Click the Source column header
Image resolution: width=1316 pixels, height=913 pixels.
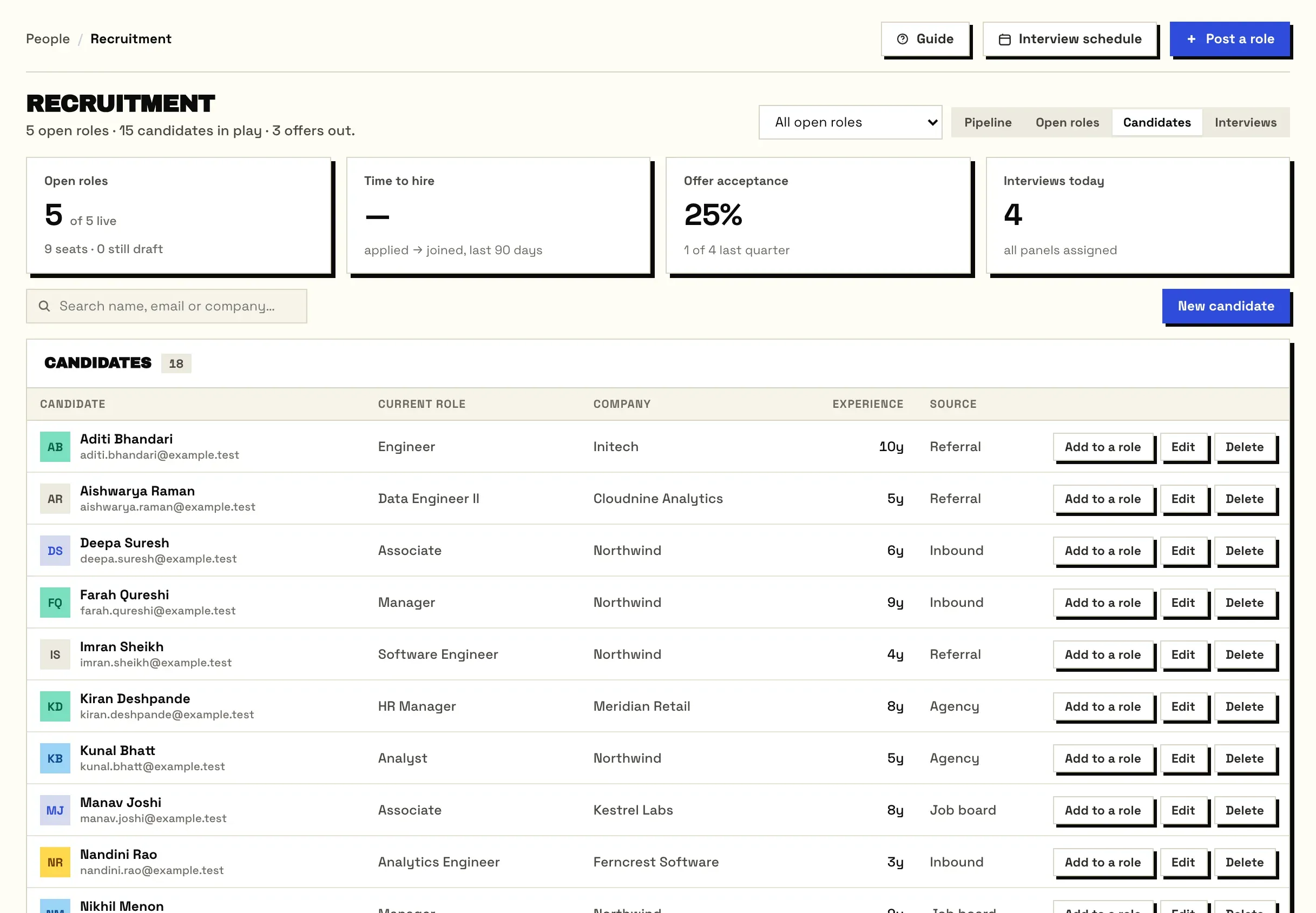coord(953,404)
